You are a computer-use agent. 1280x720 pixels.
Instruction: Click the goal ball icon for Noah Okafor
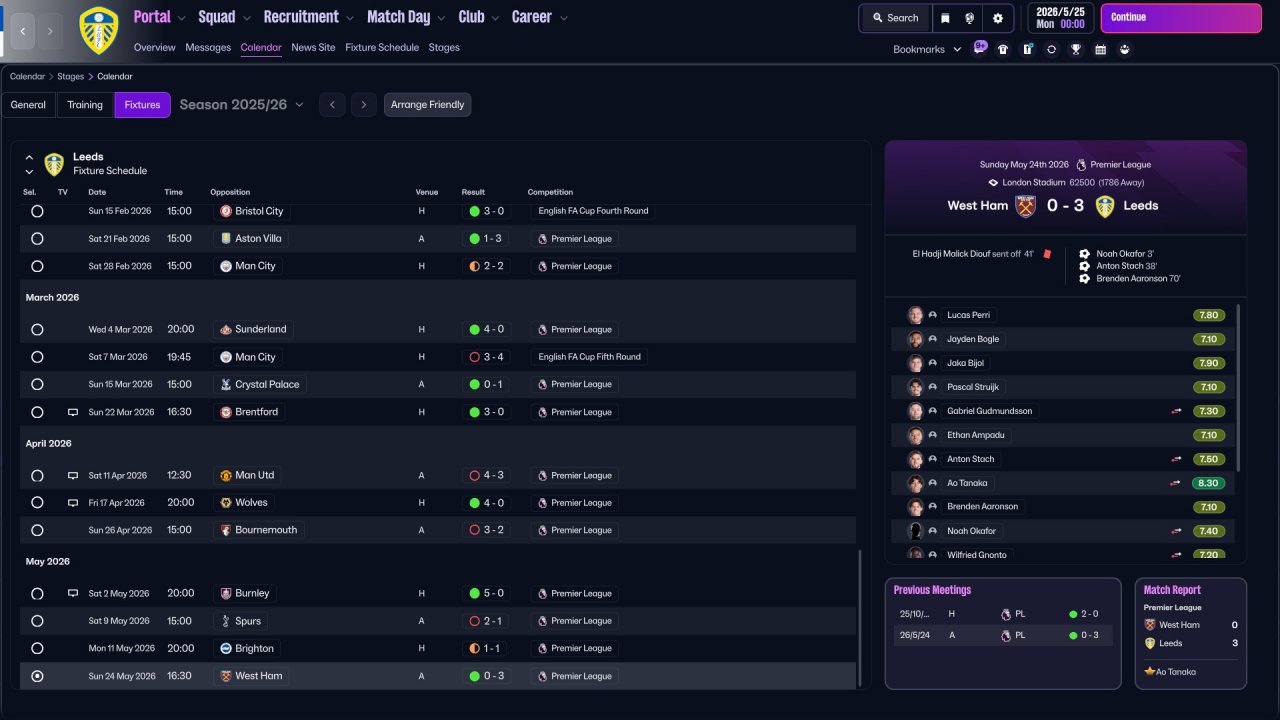coord(1085,254)
